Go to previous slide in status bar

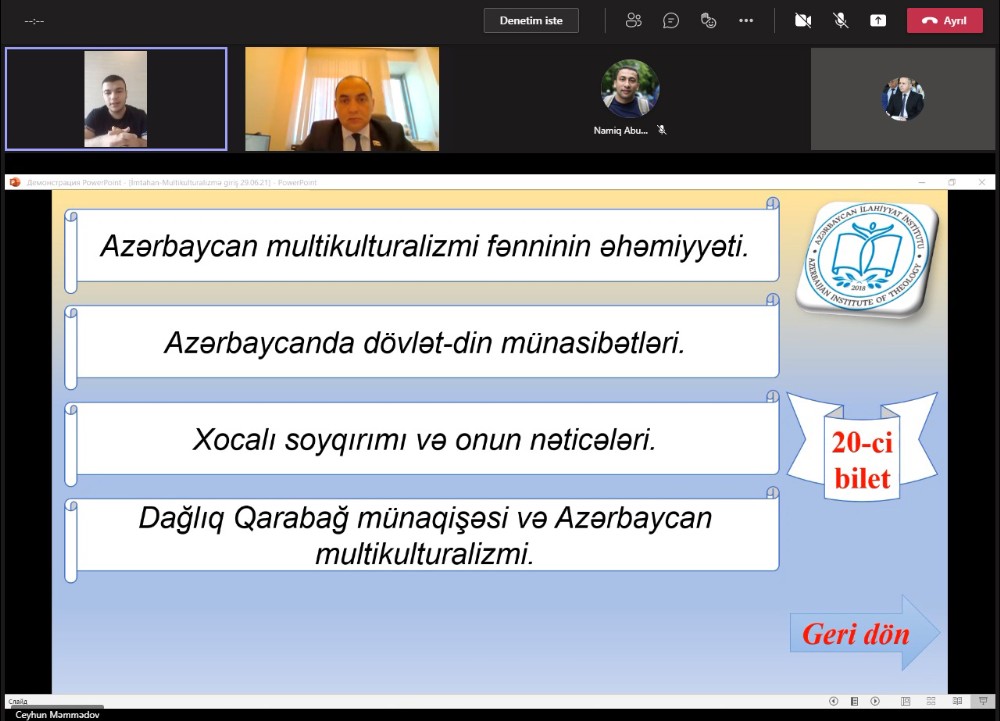tap(833, 701)
